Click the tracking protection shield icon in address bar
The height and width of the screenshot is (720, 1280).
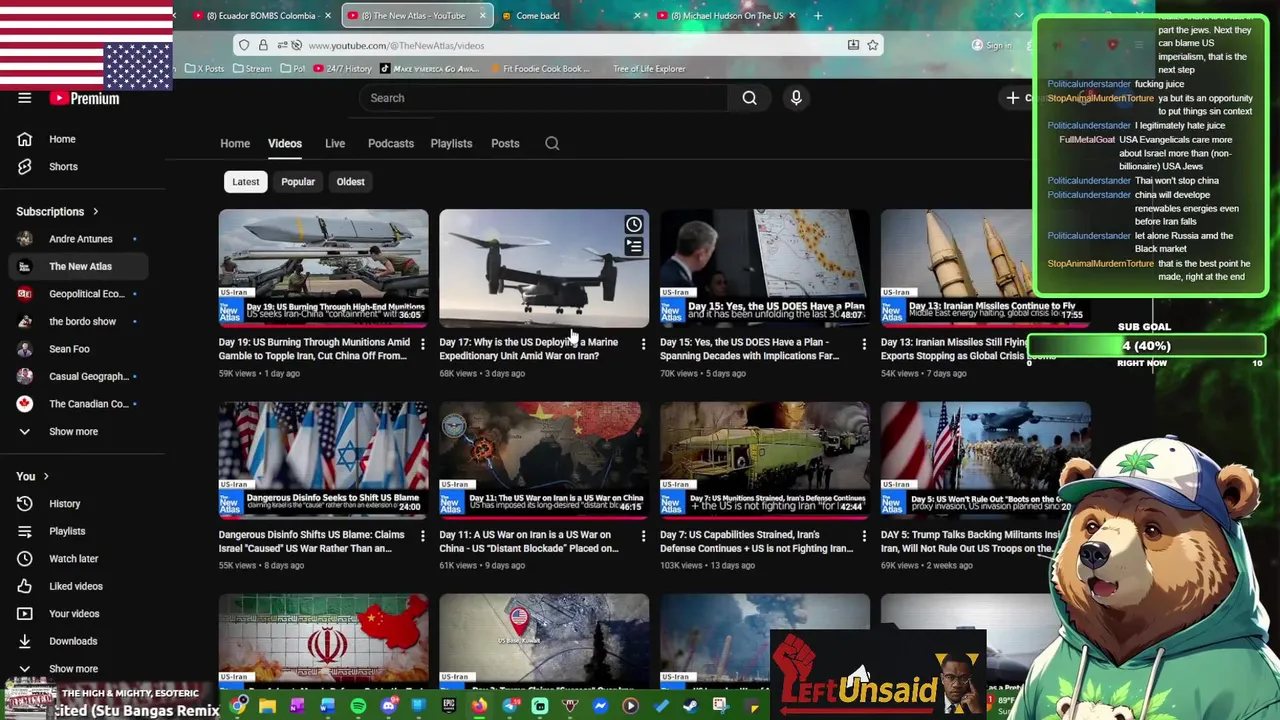[244, 45]
